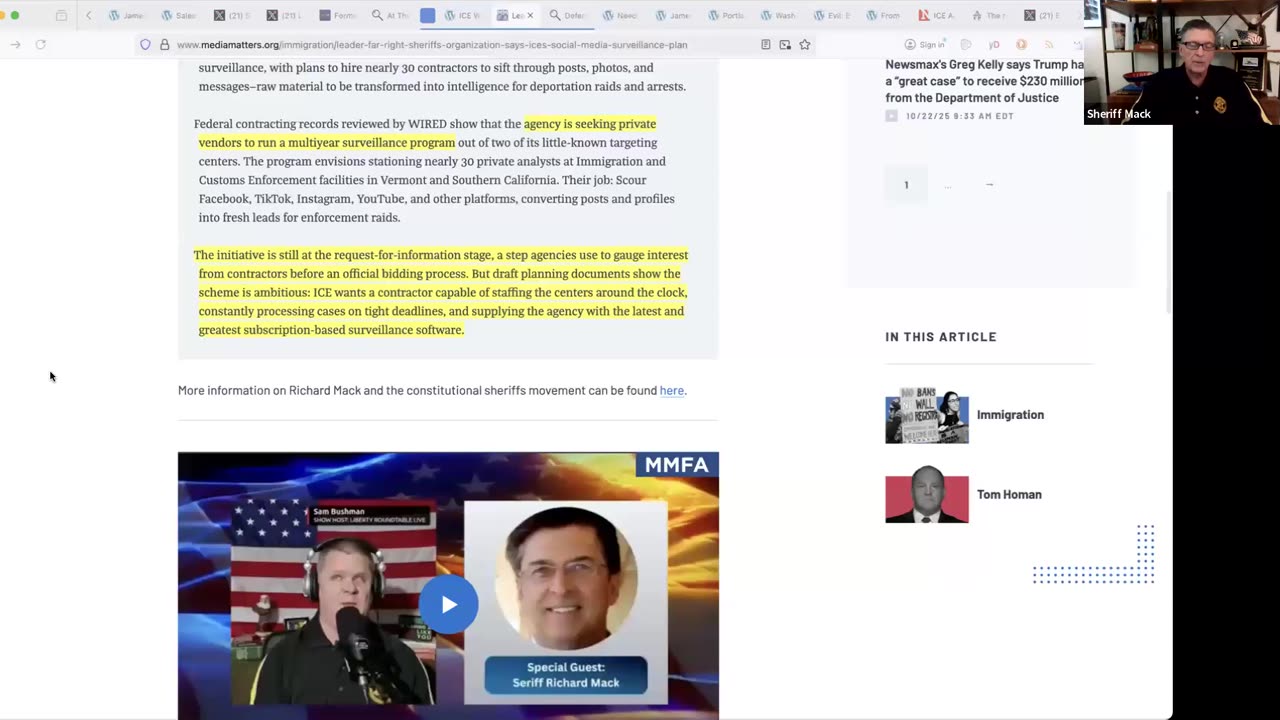
Task: Click highlighted 'agency is seeking private vendors' text
Action: coord(427,133)
